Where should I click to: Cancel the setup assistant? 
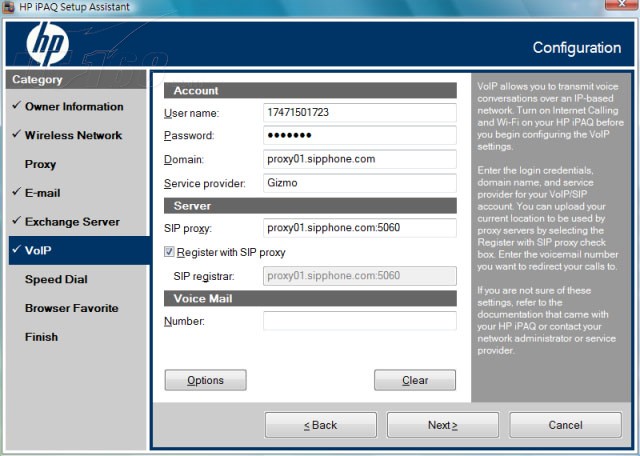565,425
